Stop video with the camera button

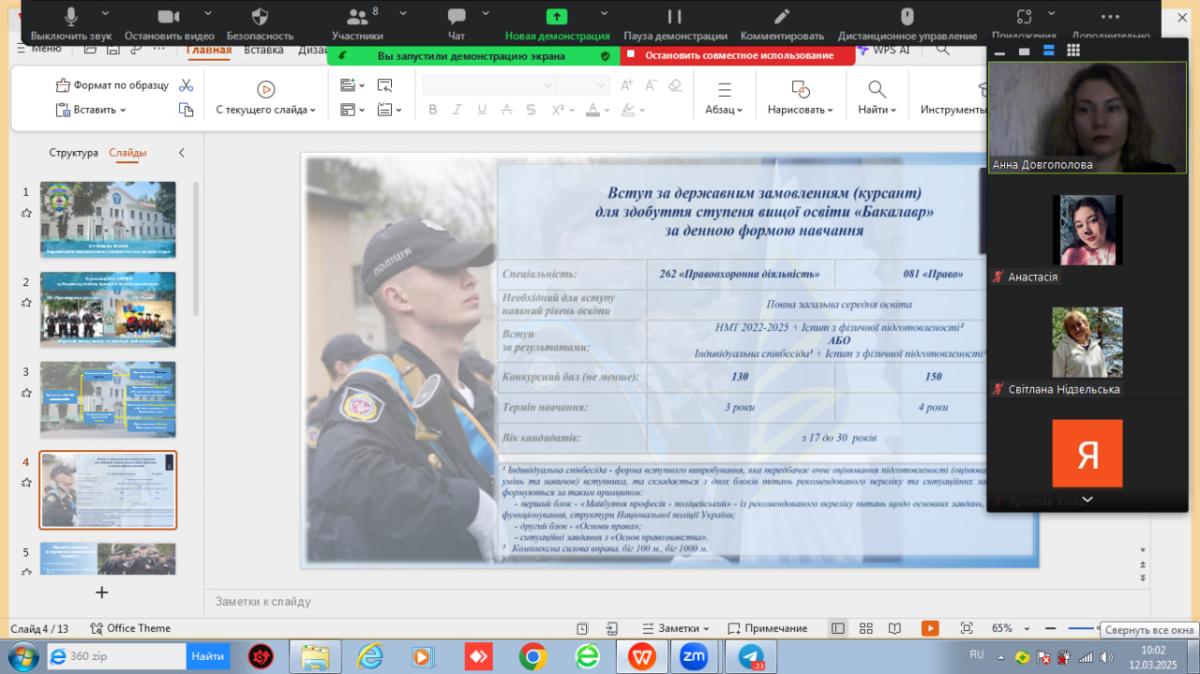coord(168,17)
